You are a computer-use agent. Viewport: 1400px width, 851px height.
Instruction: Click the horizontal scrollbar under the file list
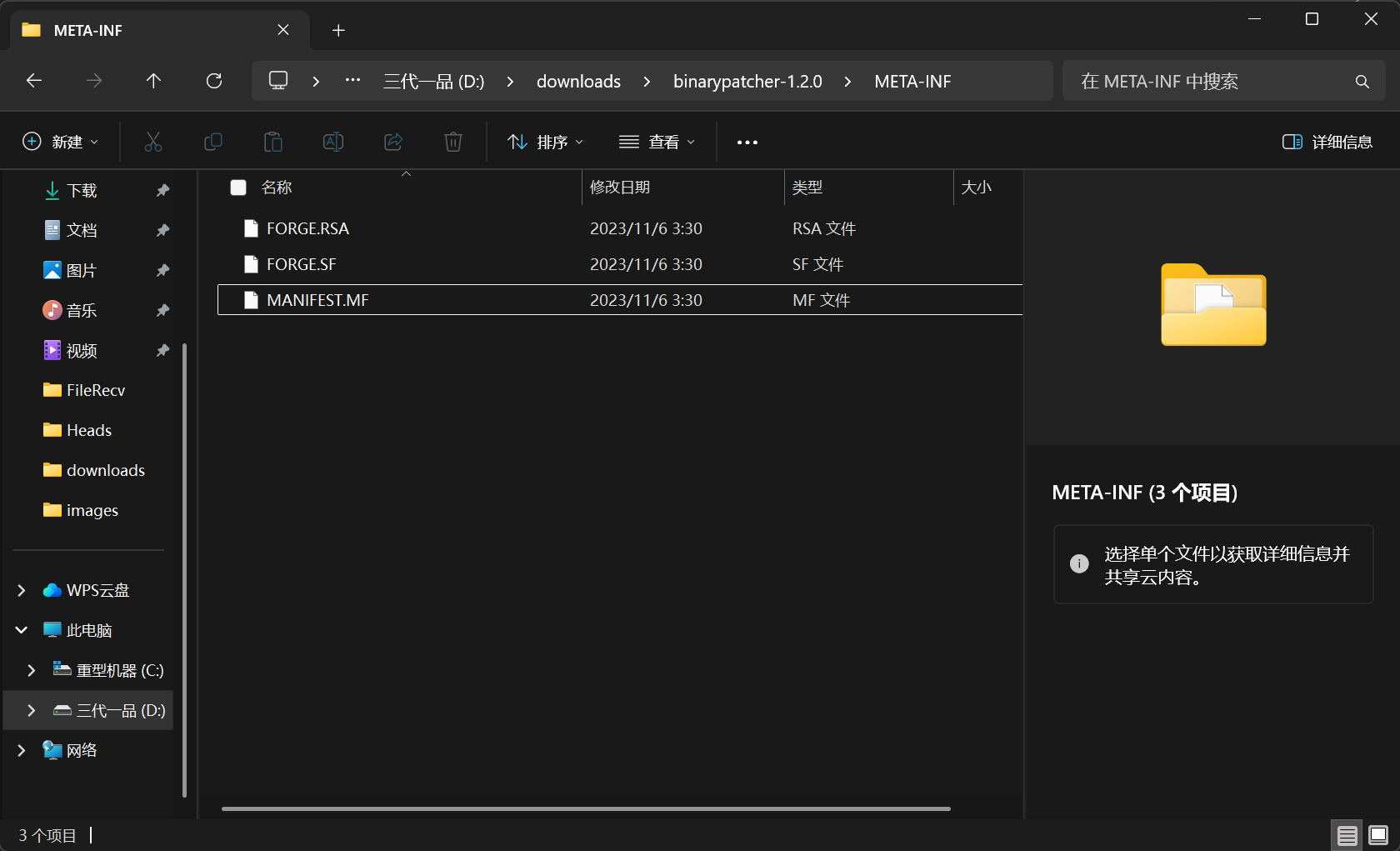[586, 808]
